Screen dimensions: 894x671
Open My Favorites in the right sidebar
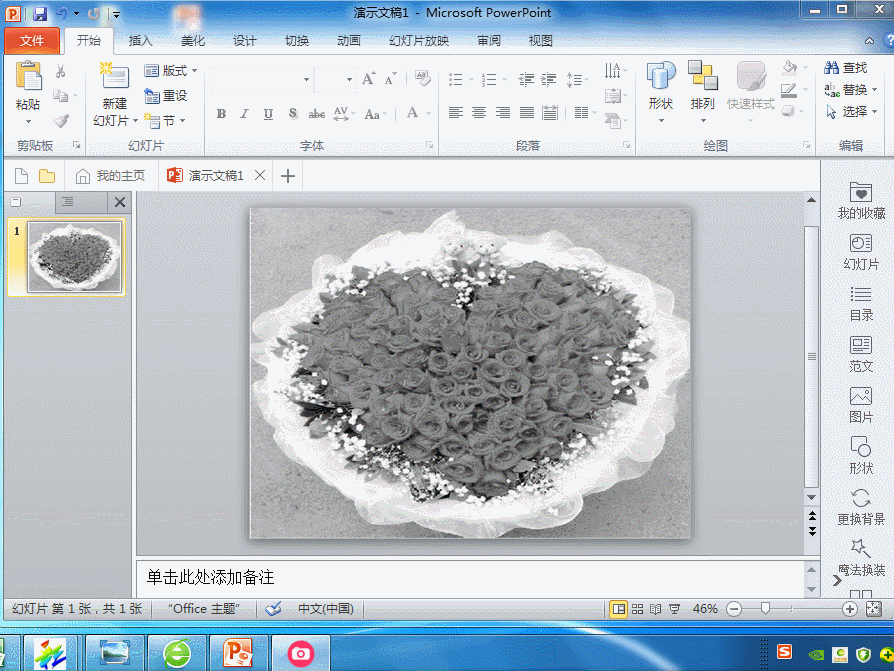pyautogui.click(x=861, y=201)
